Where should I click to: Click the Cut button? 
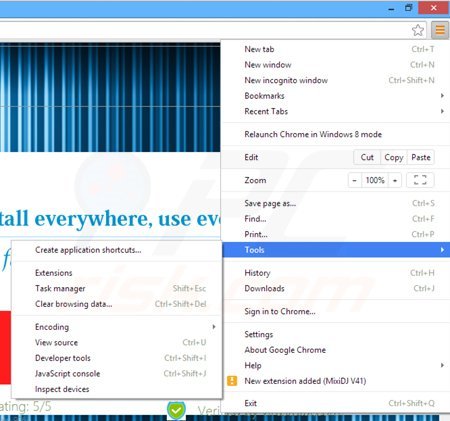pyautogui.click(x=367, y=157)
